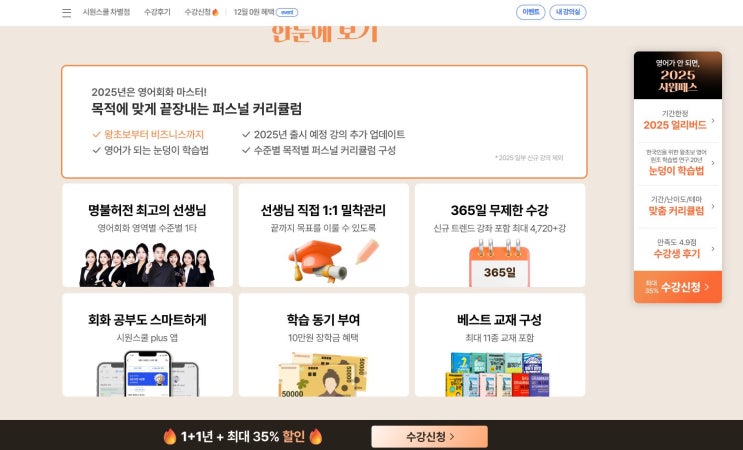Select 수준별 목적별 퍼스널 커리큘럼 구성 check item
The width and height of the screenshot is (743, 450).
[x=319, y=150]
